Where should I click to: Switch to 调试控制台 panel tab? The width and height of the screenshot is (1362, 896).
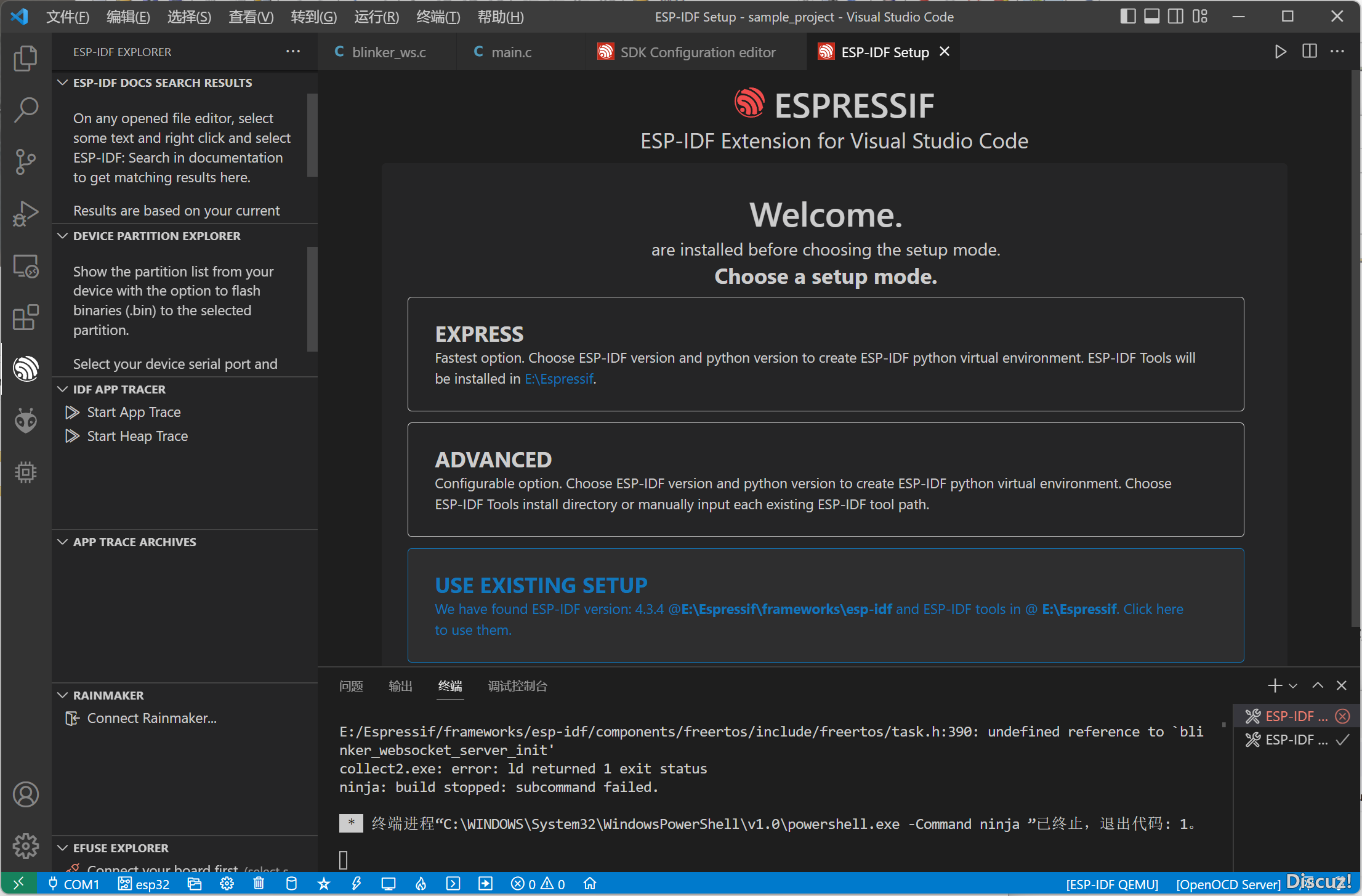pos(517,686)
